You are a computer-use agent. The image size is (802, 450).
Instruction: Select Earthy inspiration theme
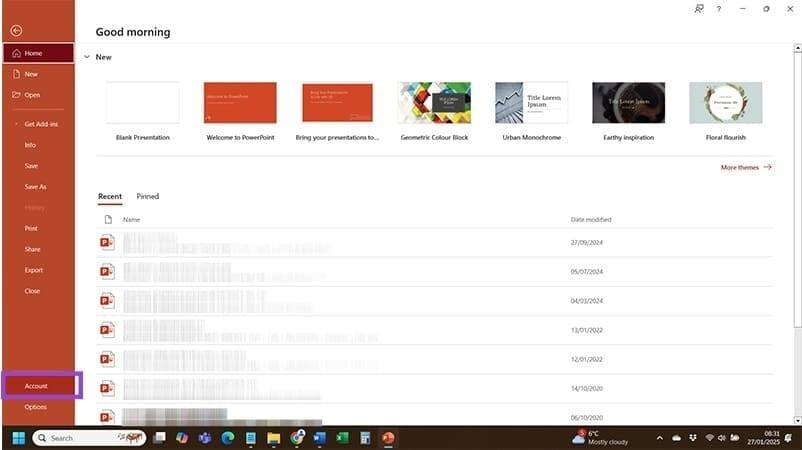[x=629, y=111]
